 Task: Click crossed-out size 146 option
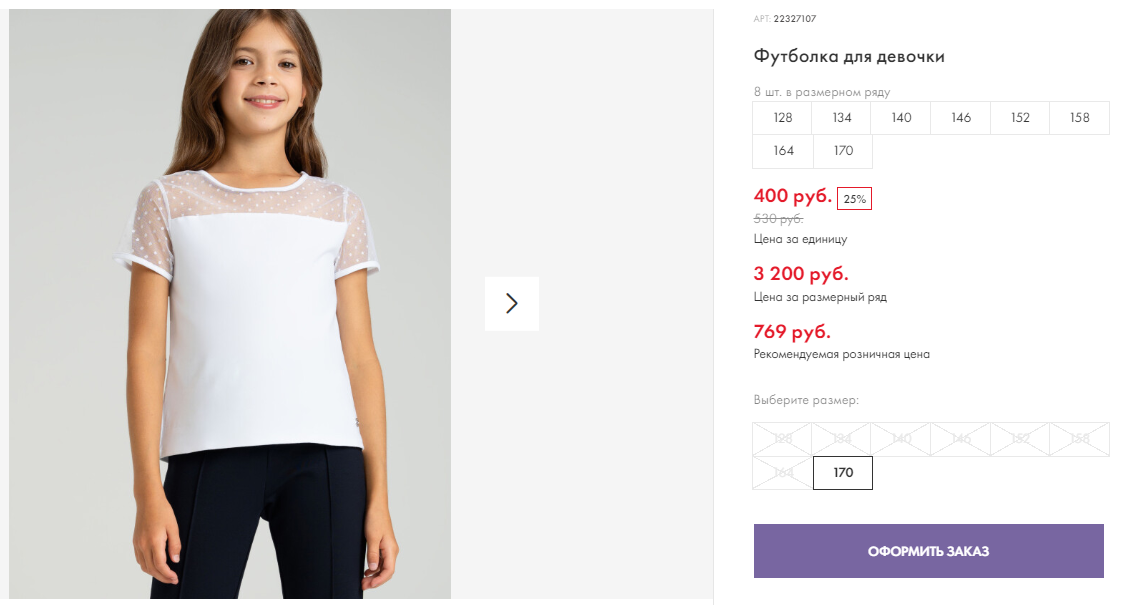tap(961, 439)
